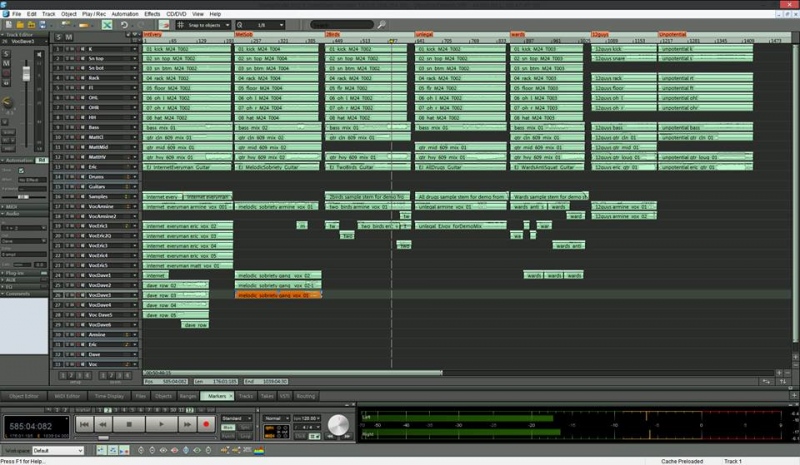This screenshot has height=465, width=800.
Task: Adjust the track editor volume fader
Action: [27, 74]
